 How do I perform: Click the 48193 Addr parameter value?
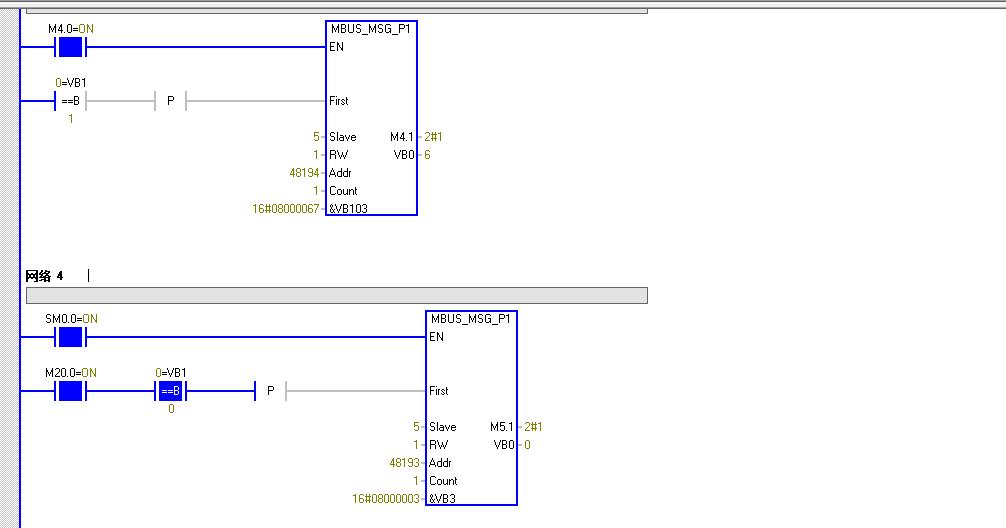click(404, 463)
